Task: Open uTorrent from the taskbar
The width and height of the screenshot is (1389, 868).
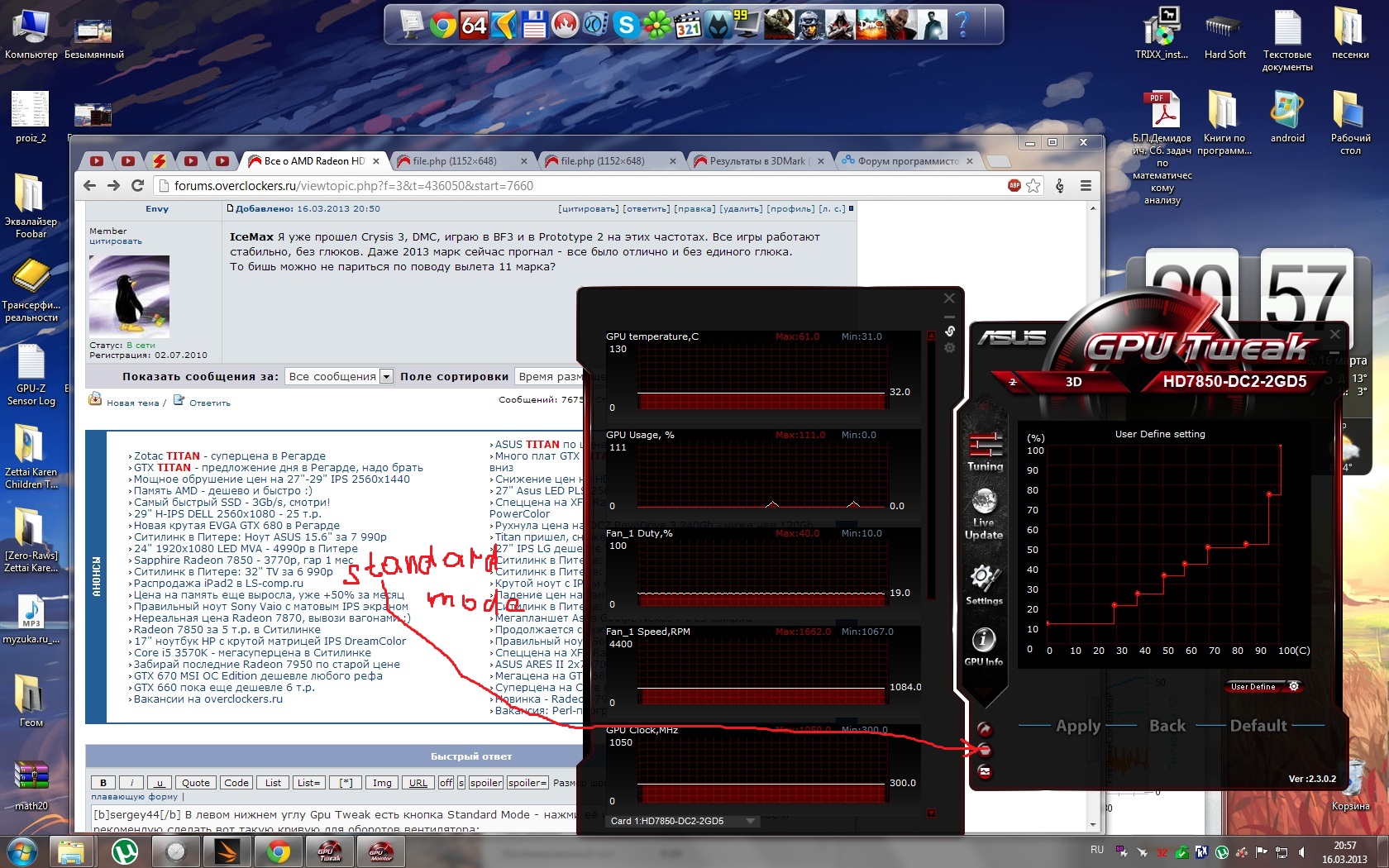Action: 125,851
